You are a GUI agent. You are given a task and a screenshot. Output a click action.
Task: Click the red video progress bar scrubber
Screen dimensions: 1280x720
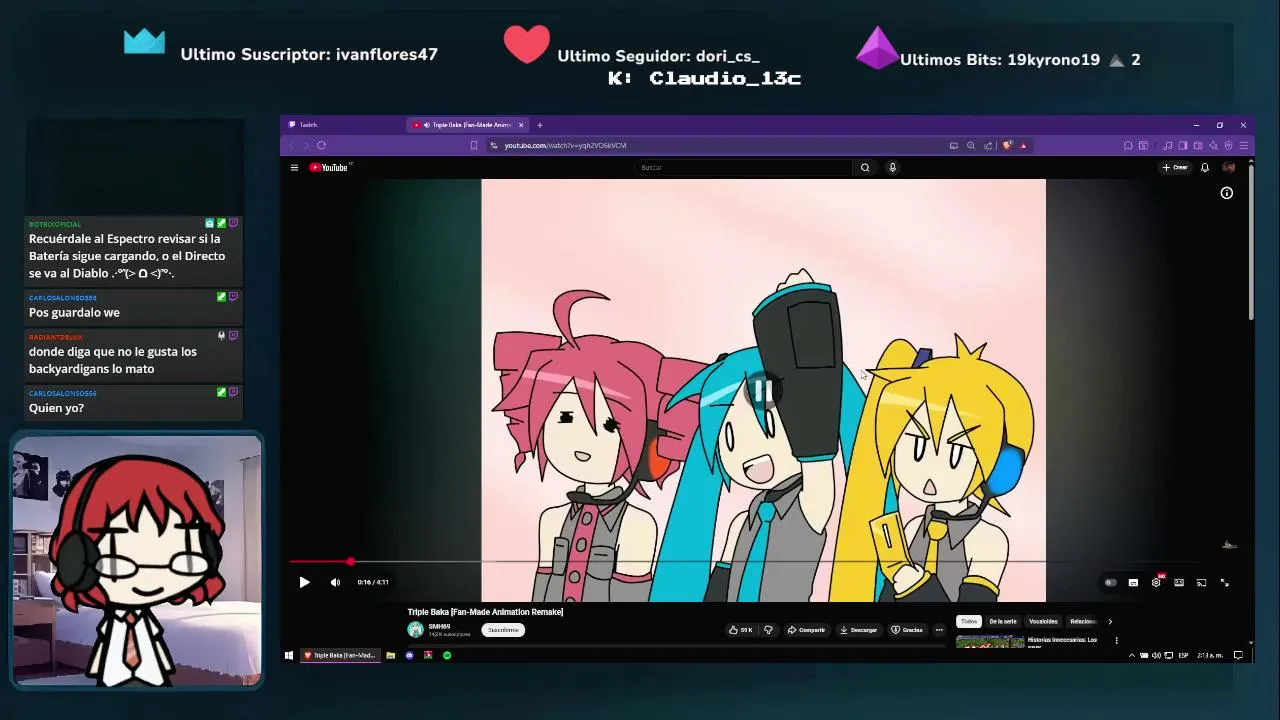click(x=350, y=562)
